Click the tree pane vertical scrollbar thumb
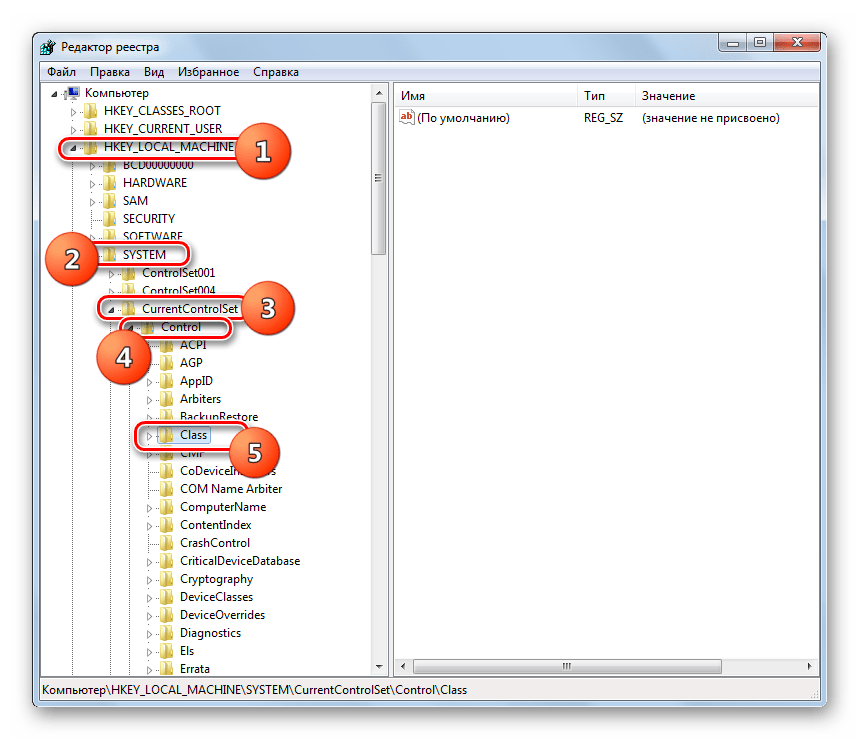Screen dimensions: 860x740 tap(378, 178)
